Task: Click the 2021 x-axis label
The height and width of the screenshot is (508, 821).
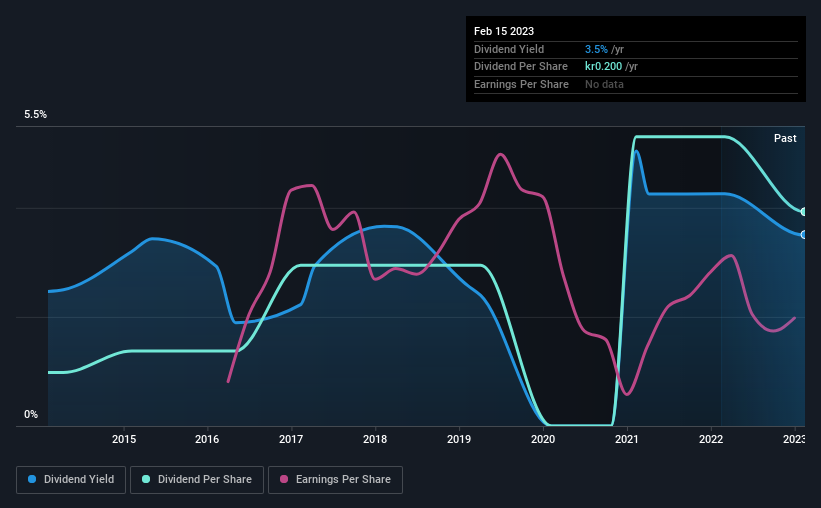Action: coord(627,439)
